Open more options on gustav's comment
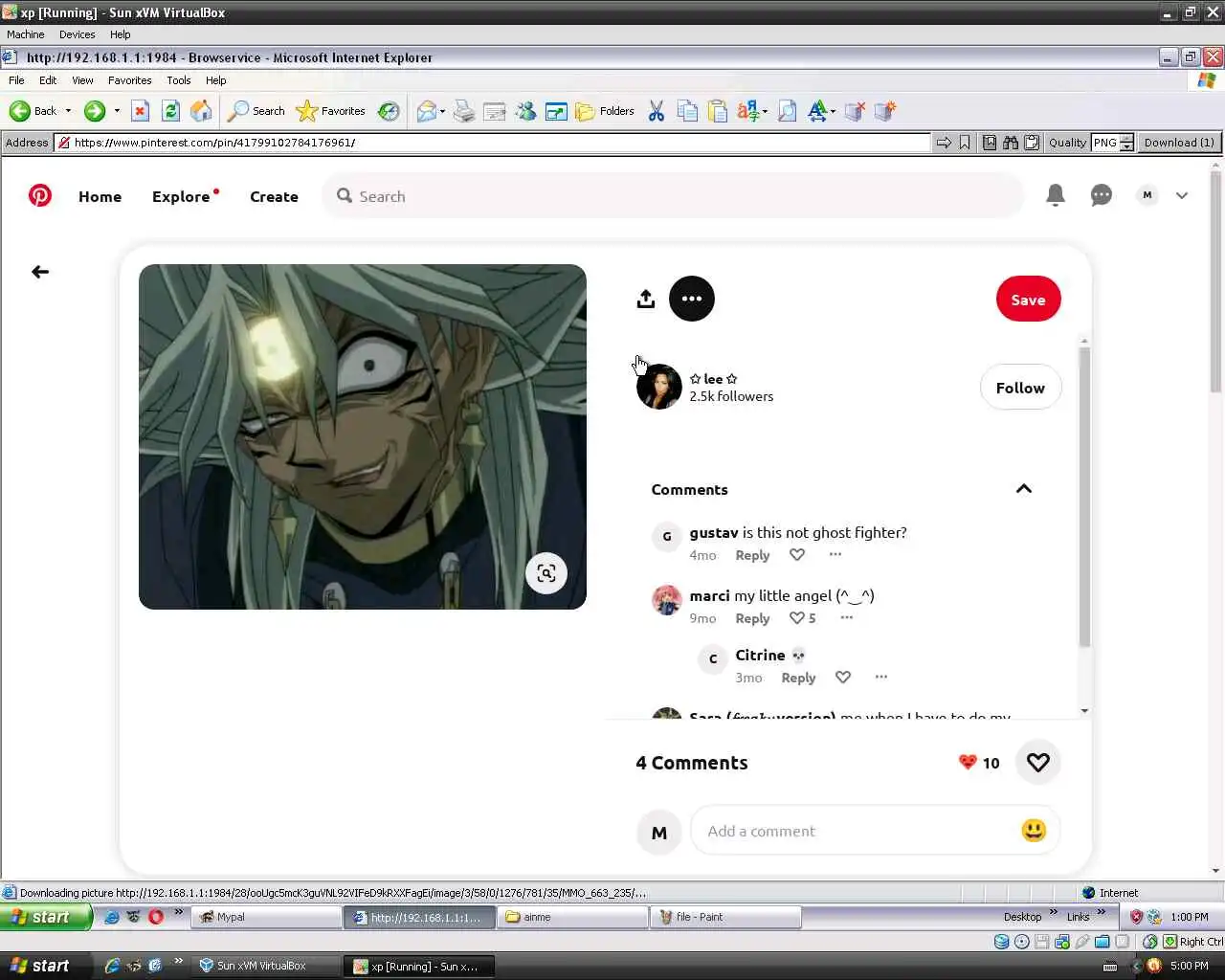The height and width of the screenshot is (980, 1225). tap(835, 554)
